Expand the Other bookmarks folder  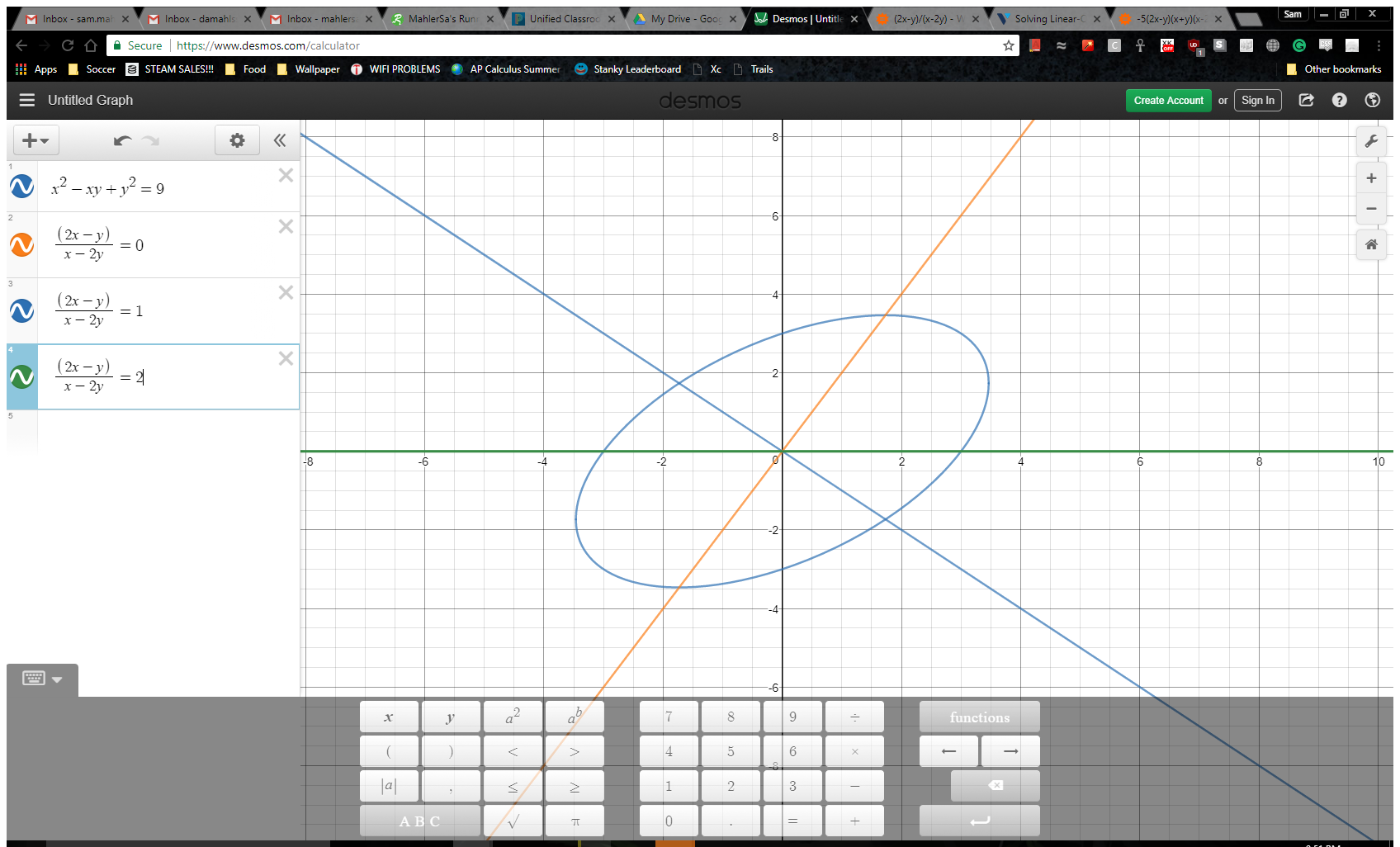[1334, 69]
